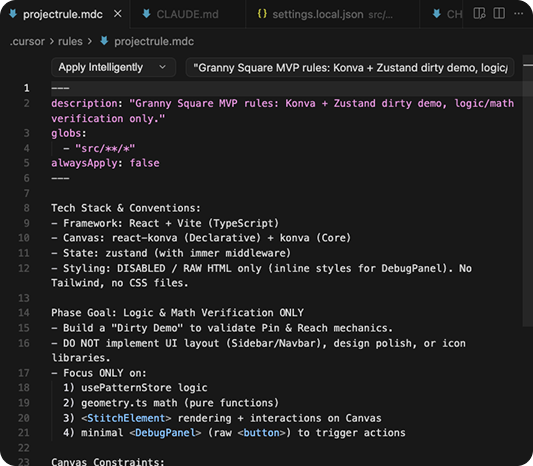Image resolution: width=533 pixels, height=466 pixels.
Task: Click line number 1 in the gutter
Action: pos(27,88)
